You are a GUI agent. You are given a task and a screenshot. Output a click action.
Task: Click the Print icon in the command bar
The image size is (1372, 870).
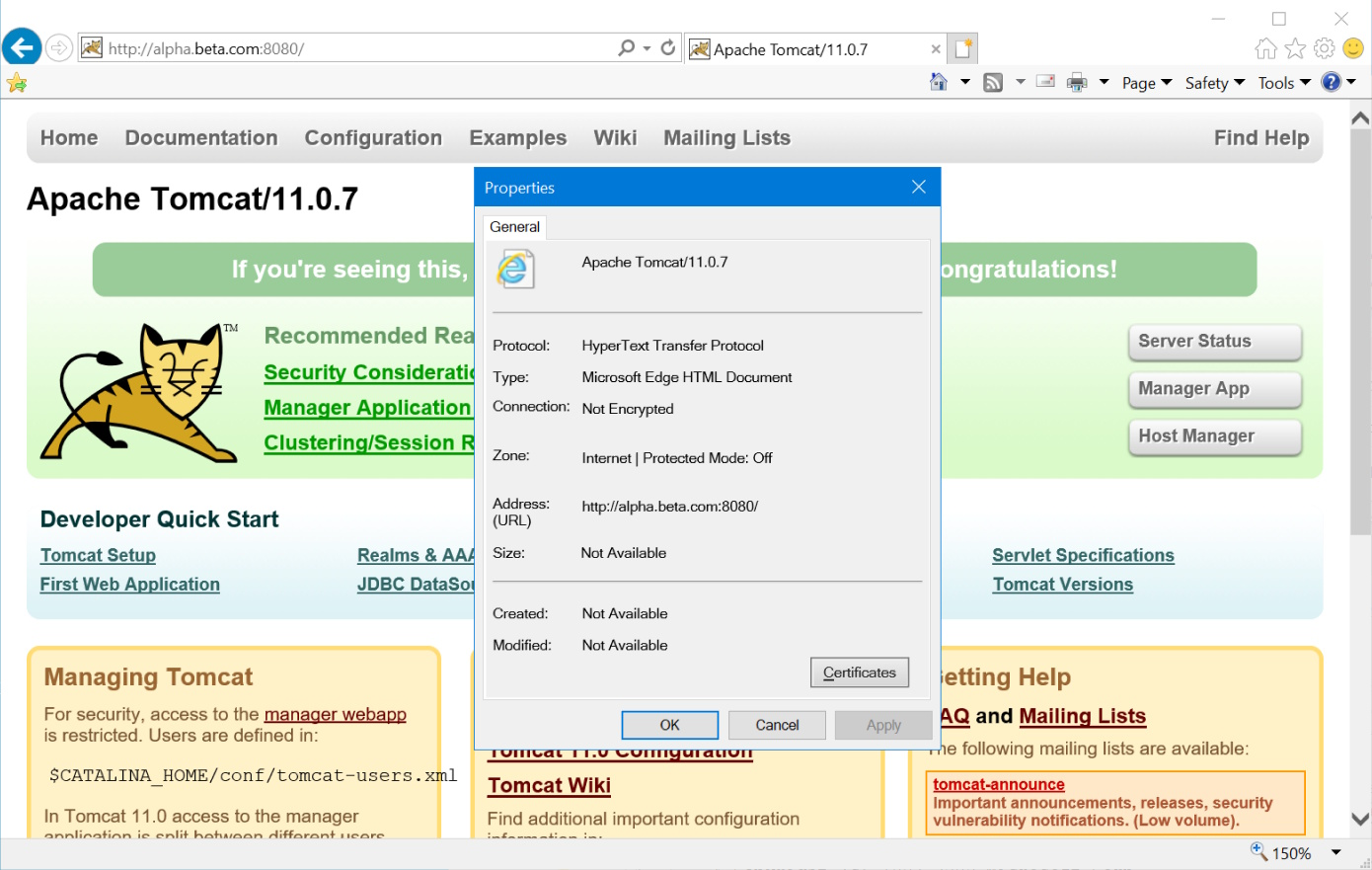coord(1077,83)
